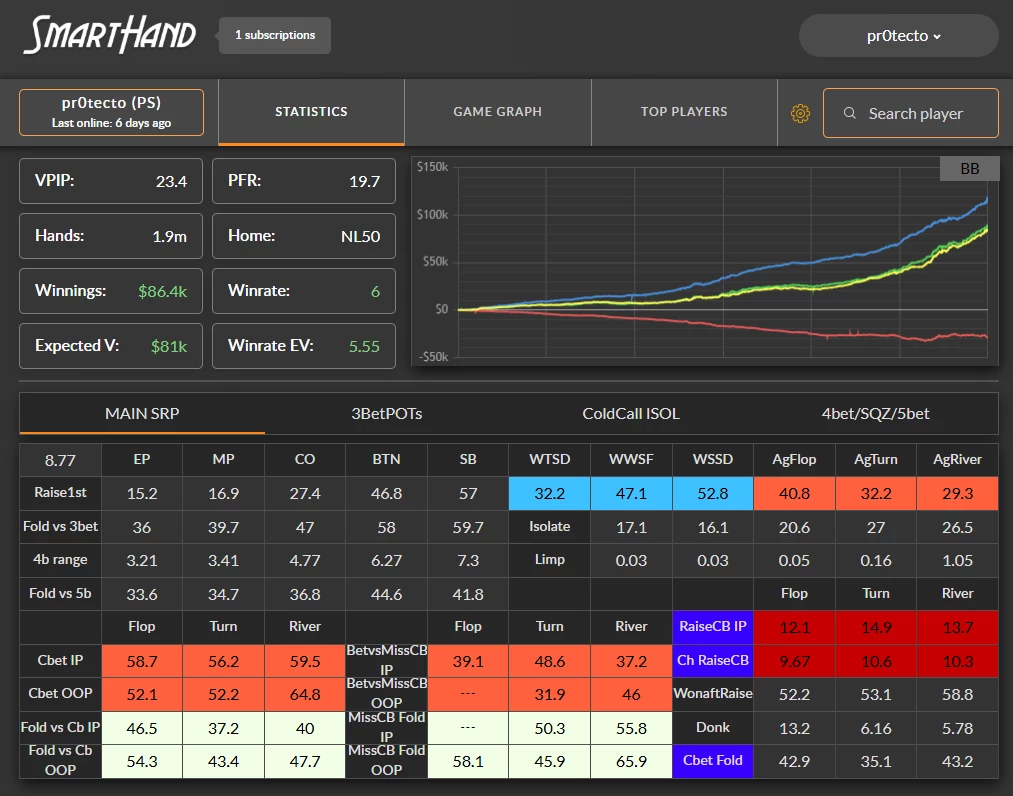This screenshot has width=1013, height=796.
Task: Select the MAIN SRP tab
Action: (x=142, y=414)
